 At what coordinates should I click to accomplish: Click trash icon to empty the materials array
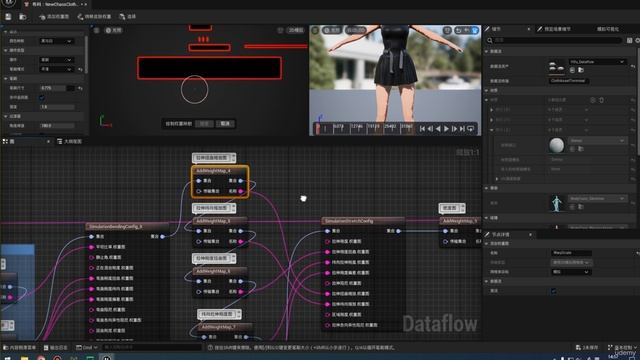602,100
